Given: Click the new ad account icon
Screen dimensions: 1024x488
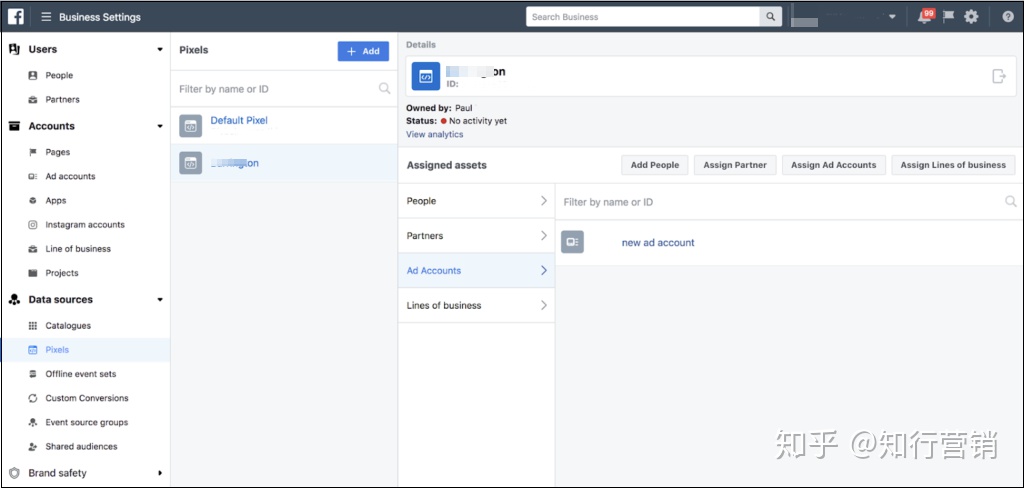Looking at the screenshot, I should [573, 242].
